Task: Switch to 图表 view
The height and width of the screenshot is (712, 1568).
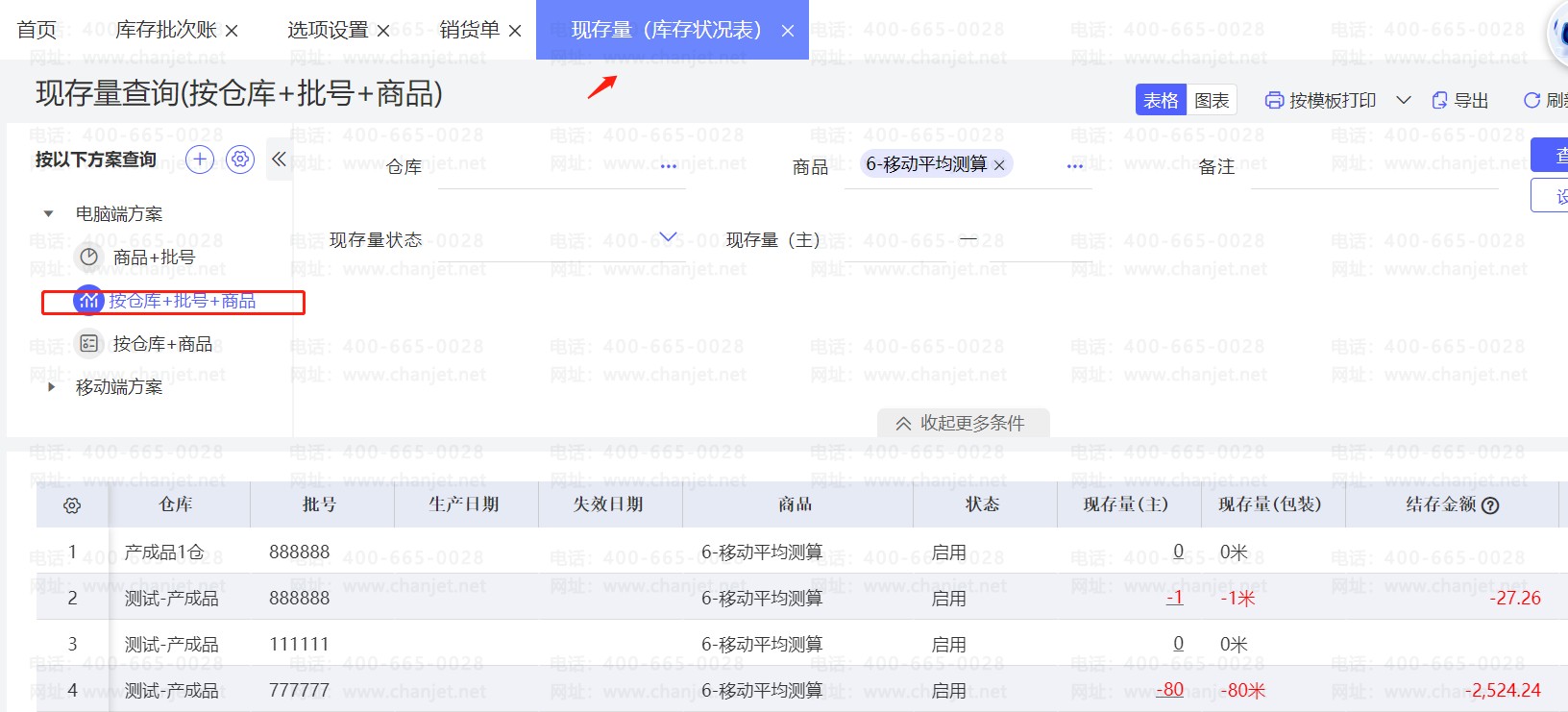Action: tap(1212, 100)
